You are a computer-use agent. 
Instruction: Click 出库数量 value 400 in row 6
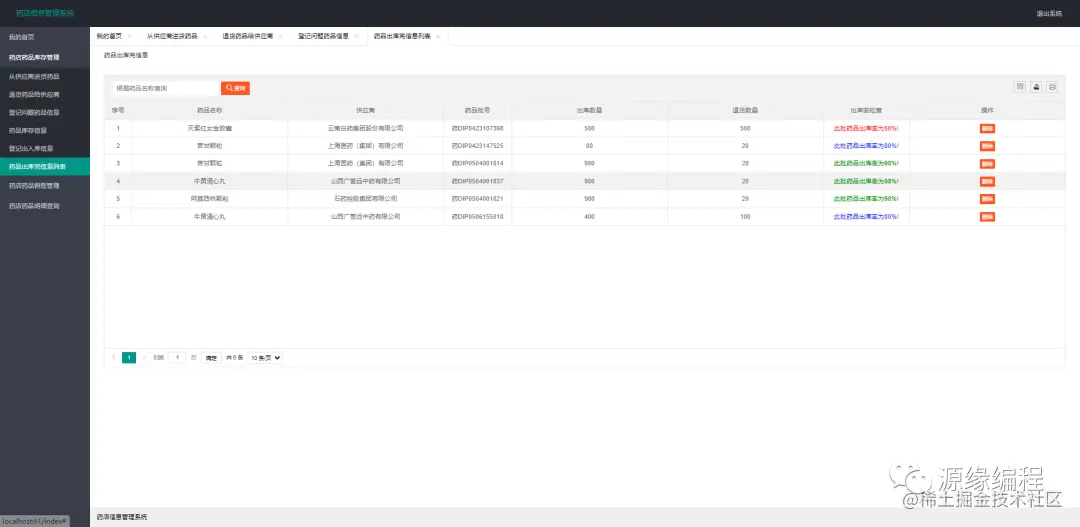coord(589,216)
